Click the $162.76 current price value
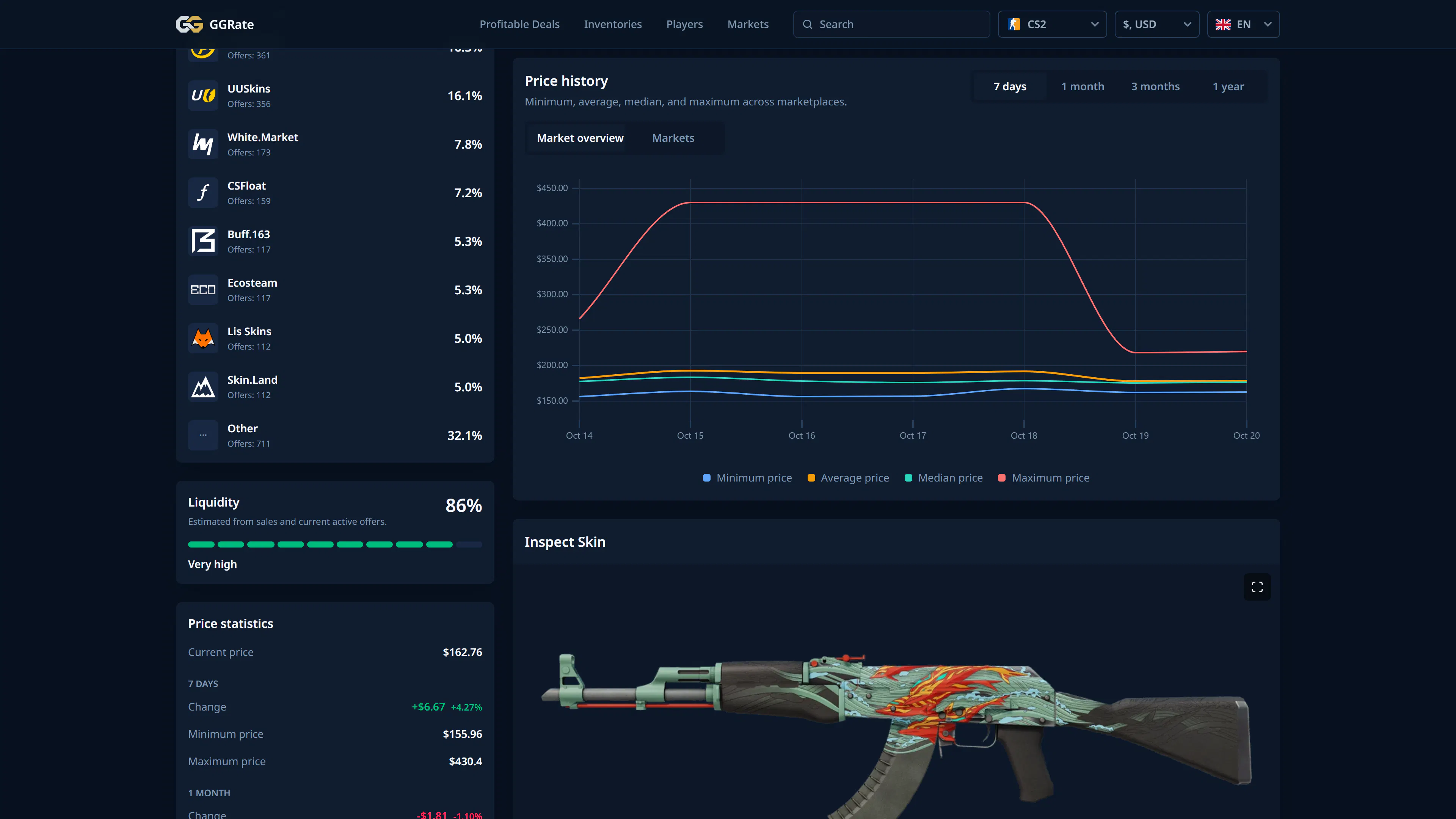Screen dimensions: 1456x819 pos(462,652)
